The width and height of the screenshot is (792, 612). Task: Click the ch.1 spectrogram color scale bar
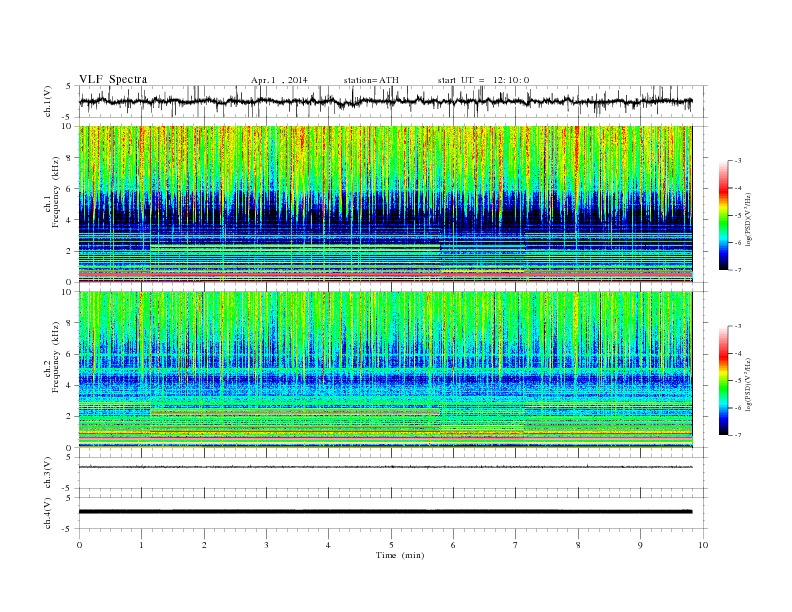pyautogui.click(x=723, y=215)
